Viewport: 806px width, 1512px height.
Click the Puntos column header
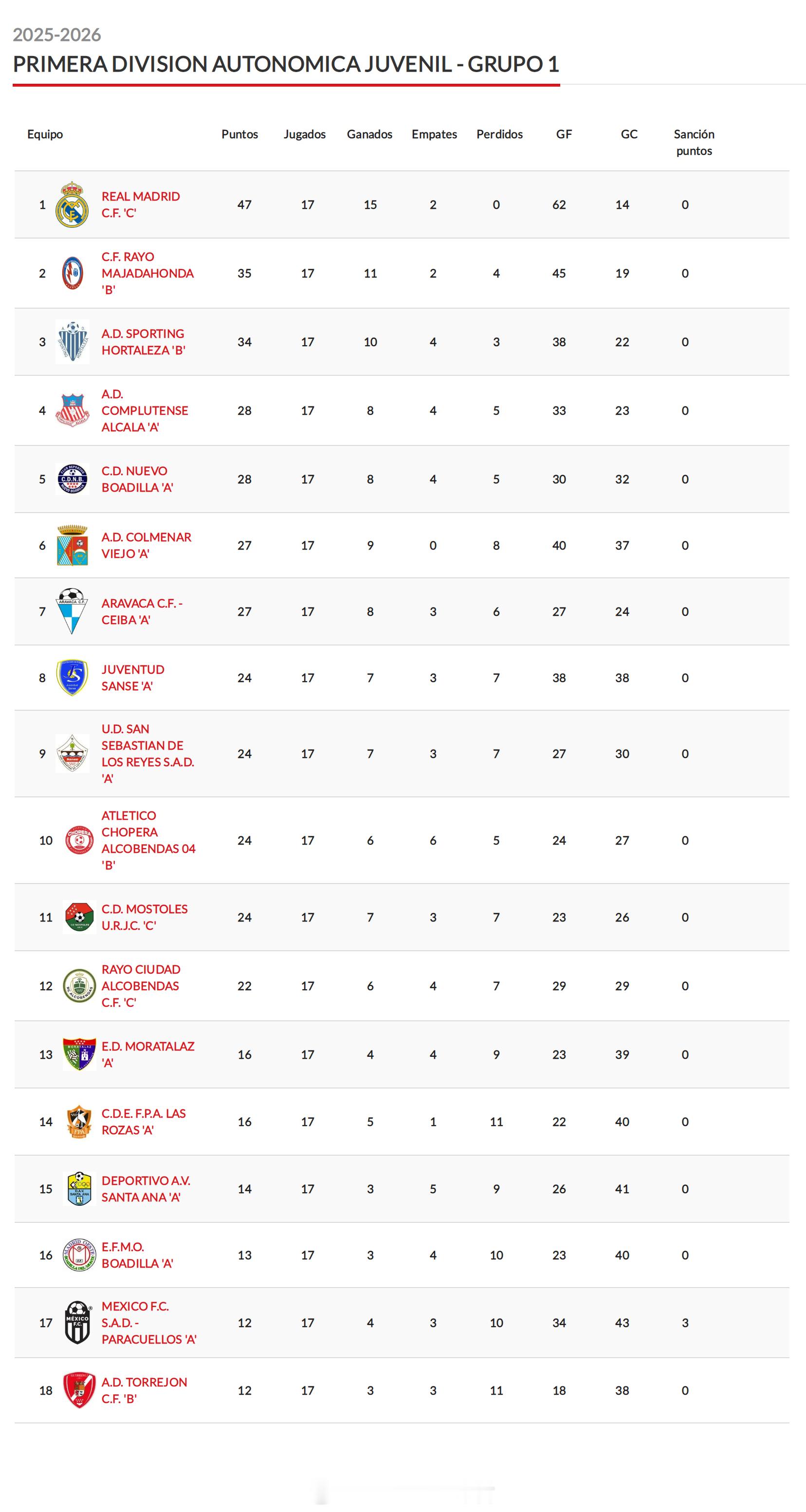(x=239, y=134)
